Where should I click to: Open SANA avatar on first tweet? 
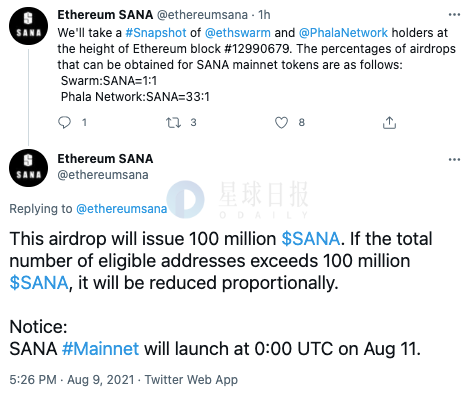coord(29,26)
